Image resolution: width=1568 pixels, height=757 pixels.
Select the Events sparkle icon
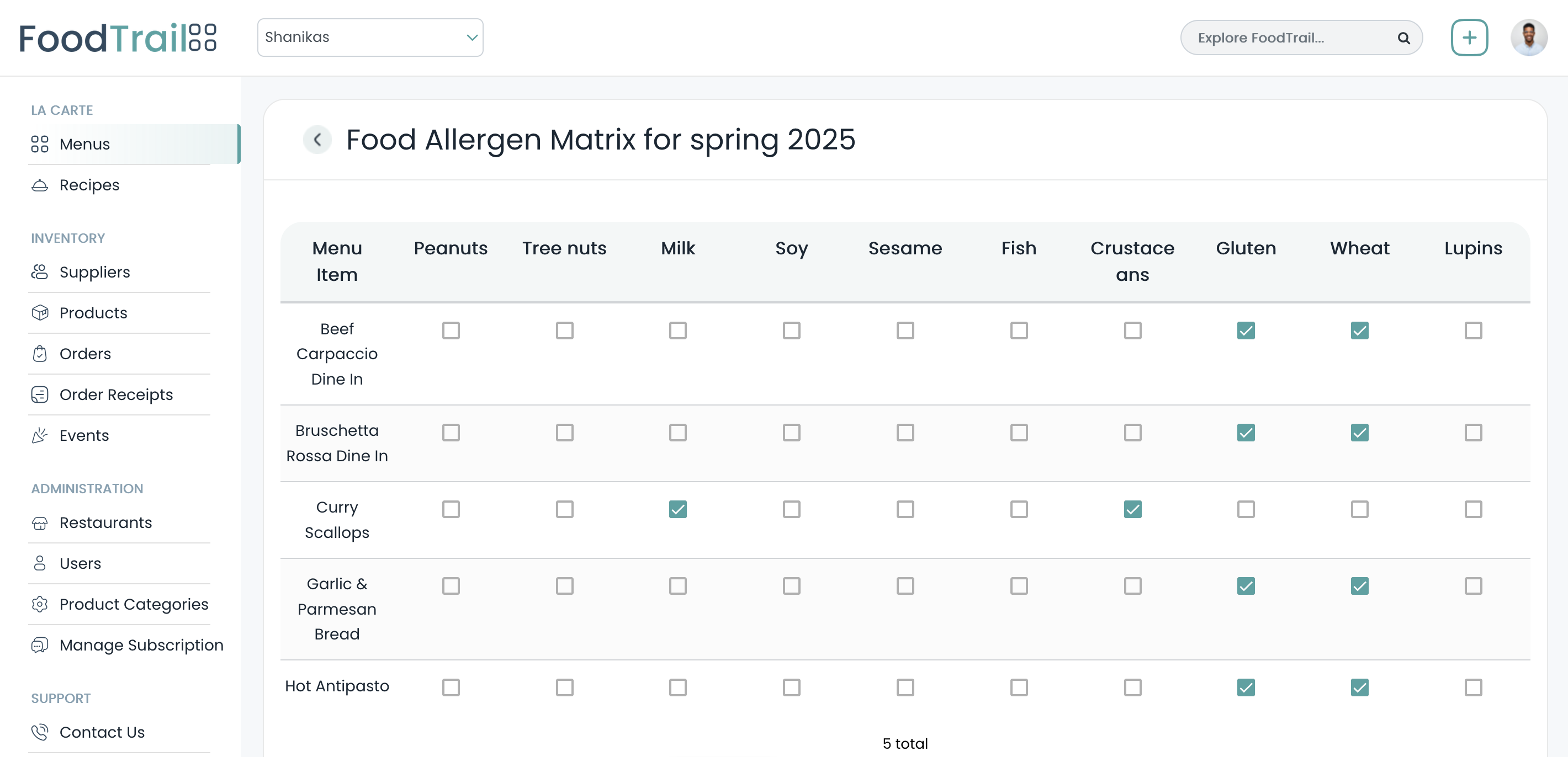(x=40, y=435)
